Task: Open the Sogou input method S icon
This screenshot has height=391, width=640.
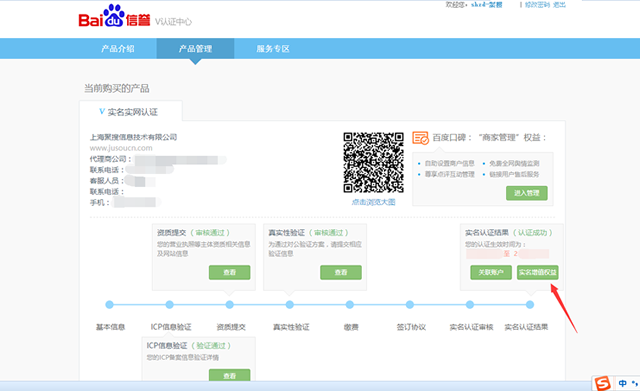Action: tap(603, 383)
